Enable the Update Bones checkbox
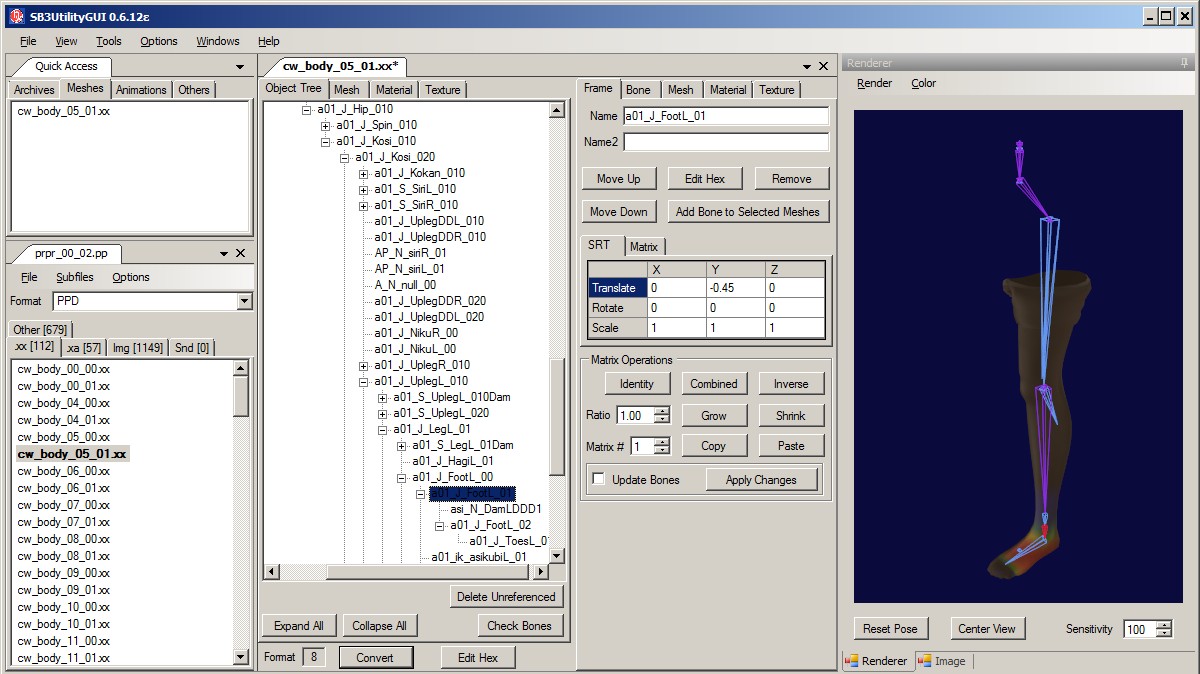The height and width of the screenshot is (674, 1200). point(598,480)
